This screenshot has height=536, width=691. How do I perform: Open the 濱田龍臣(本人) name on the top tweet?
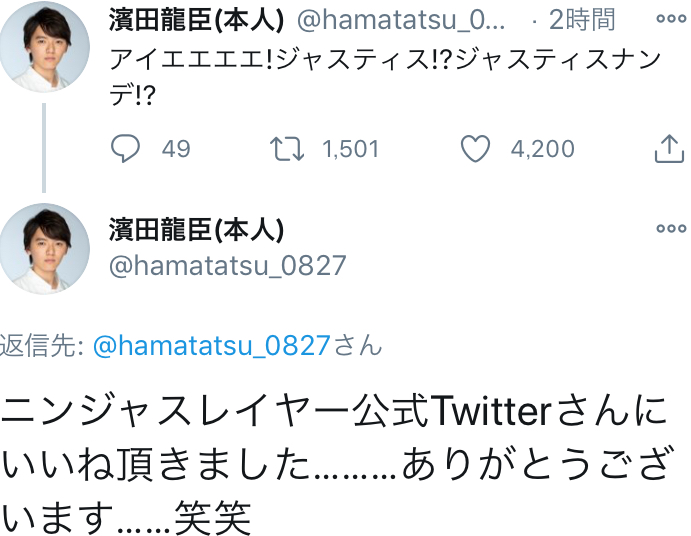point(196,19)
